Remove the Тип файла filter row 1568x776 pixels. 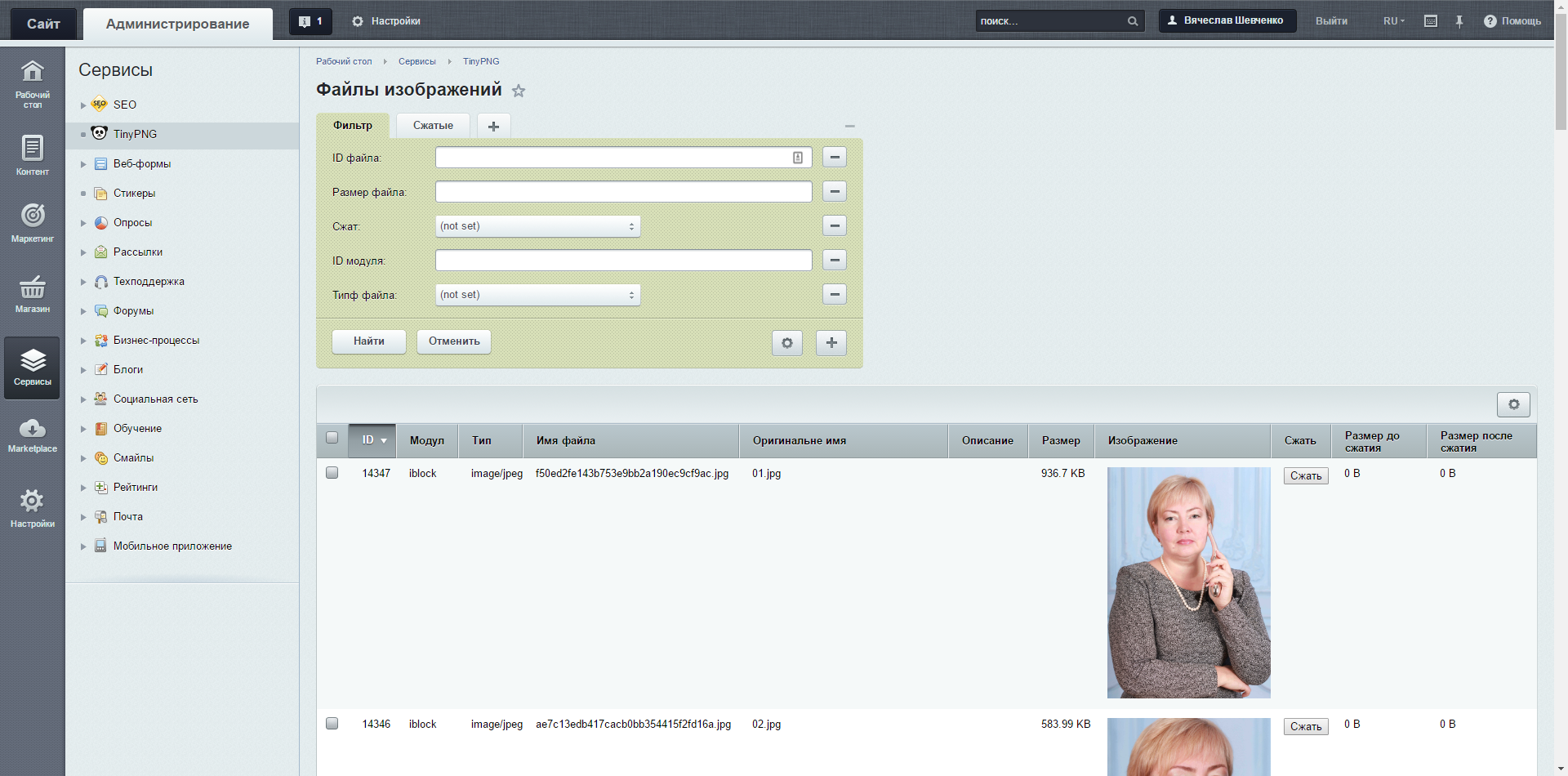click(x=835, y=294)
